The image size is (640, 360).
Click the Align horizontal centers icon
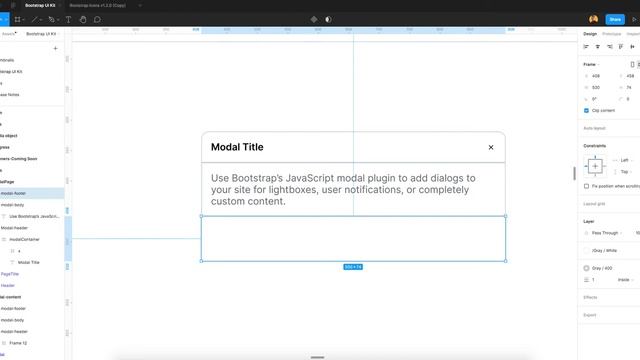[x=598, y=47]
